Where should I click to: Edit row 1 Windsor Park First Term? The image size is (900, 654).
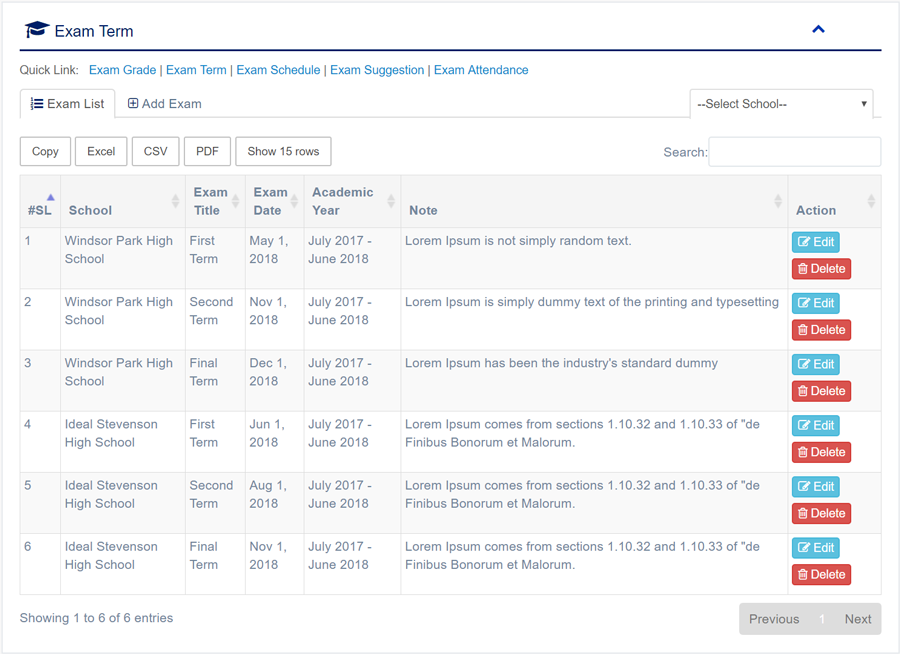pyautogui.click(x=816, y=242)
